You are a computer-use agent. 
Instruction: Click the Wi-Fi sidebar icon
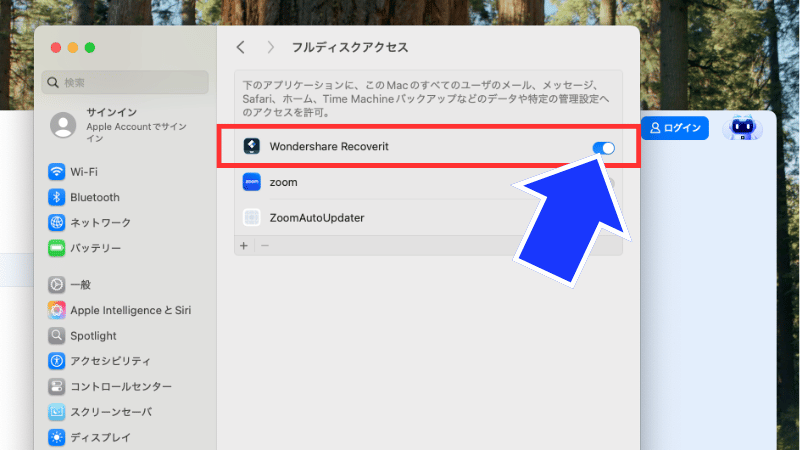[x=57, y=172]
